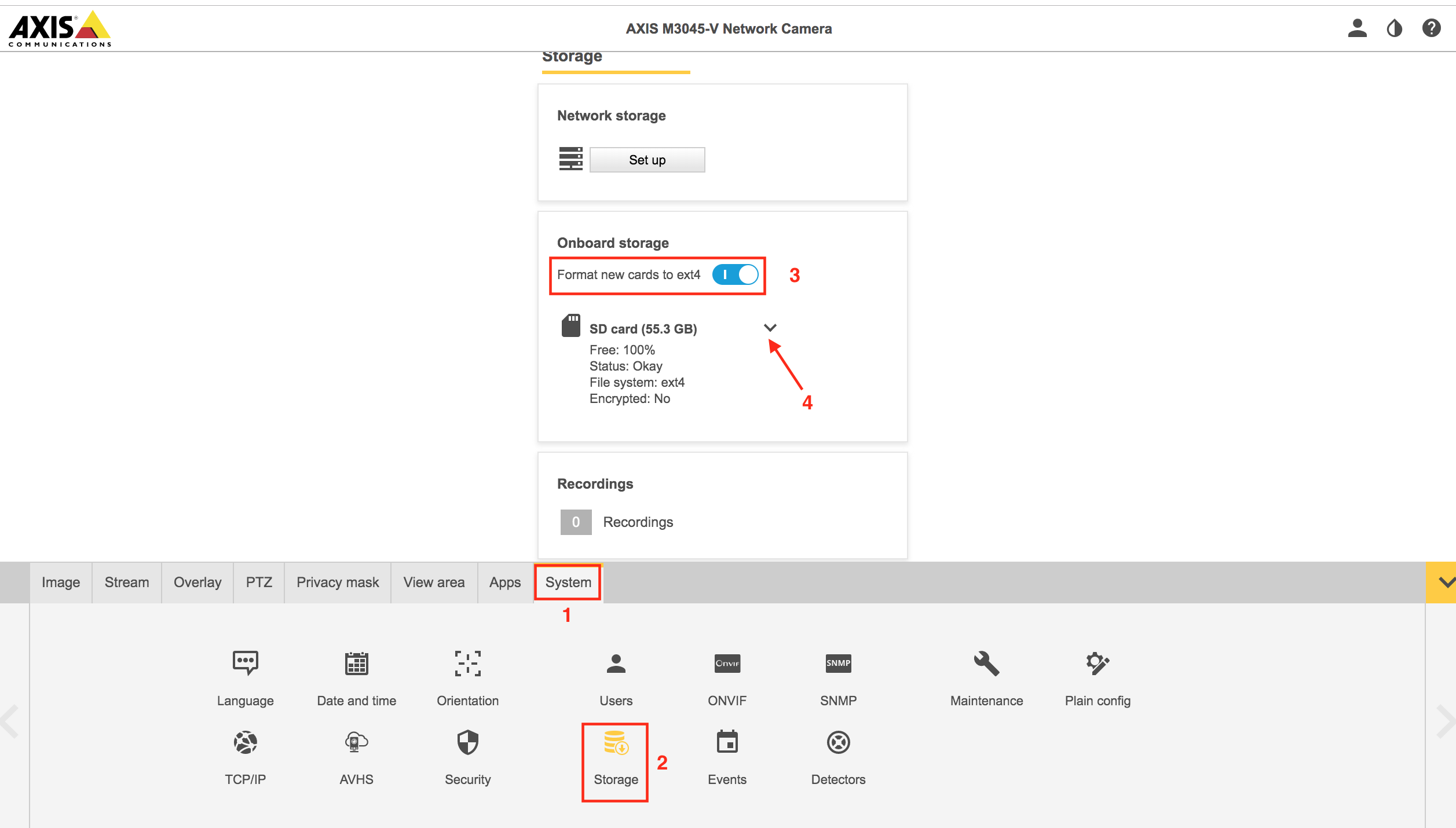This screenshot has width=1456, height=828.
Task: Switch to the View area tab
Action: click(x=434, y=582)
